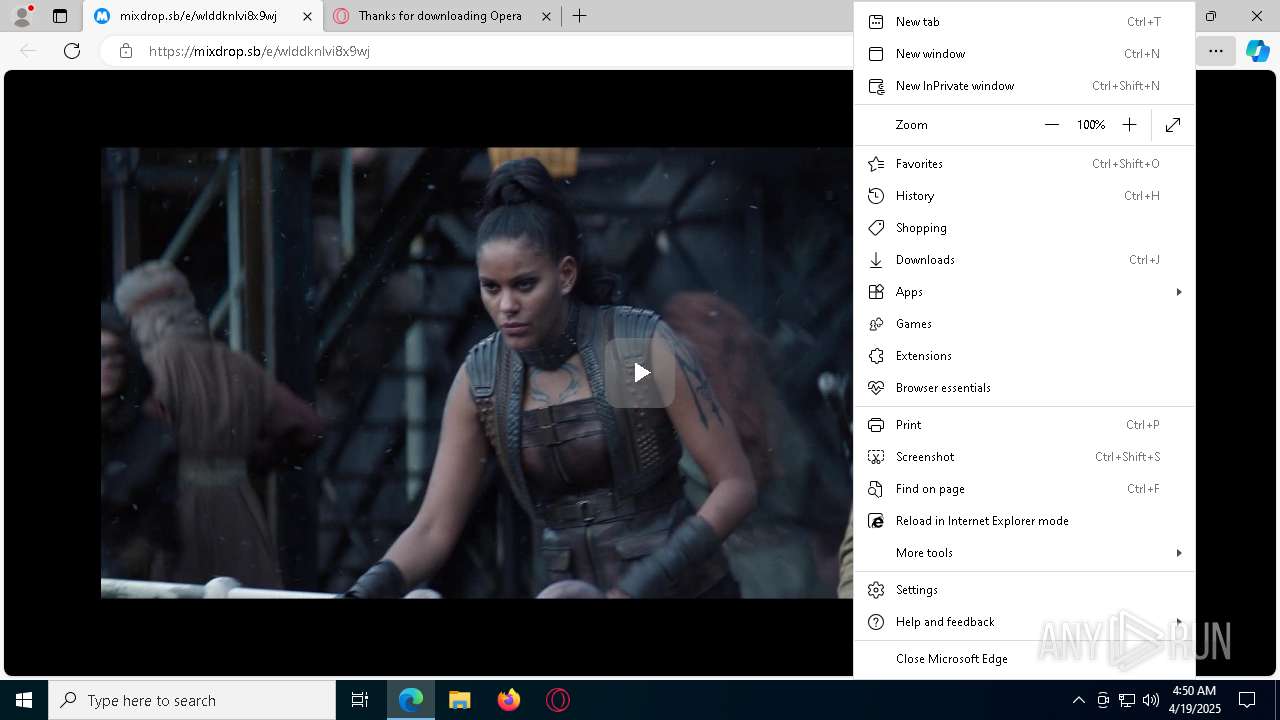View site information lock icon
Image resolution: width=1280 pixels, height=720 pixels.
tap(126, 51)
